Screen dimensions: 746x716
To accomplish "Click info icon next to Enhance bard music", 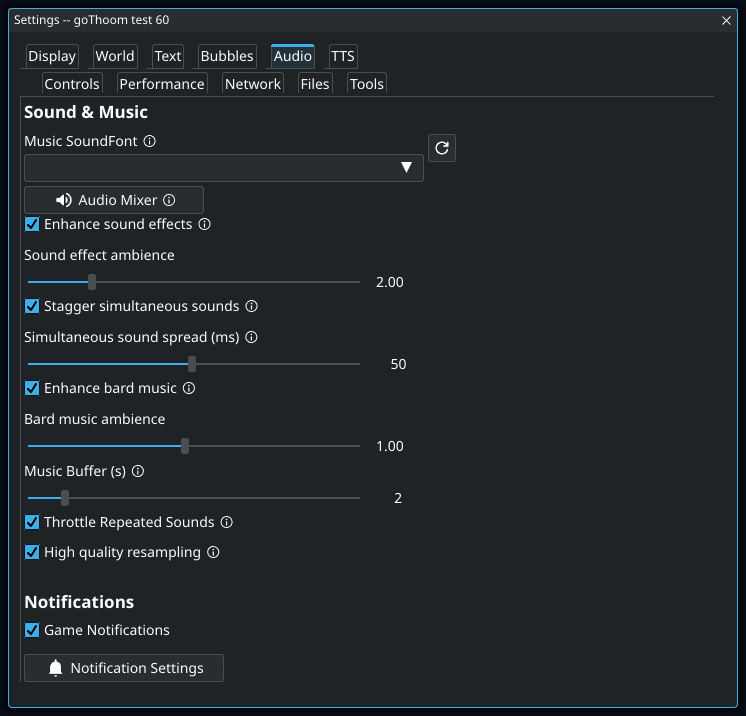I will click(x=189, y=388).
